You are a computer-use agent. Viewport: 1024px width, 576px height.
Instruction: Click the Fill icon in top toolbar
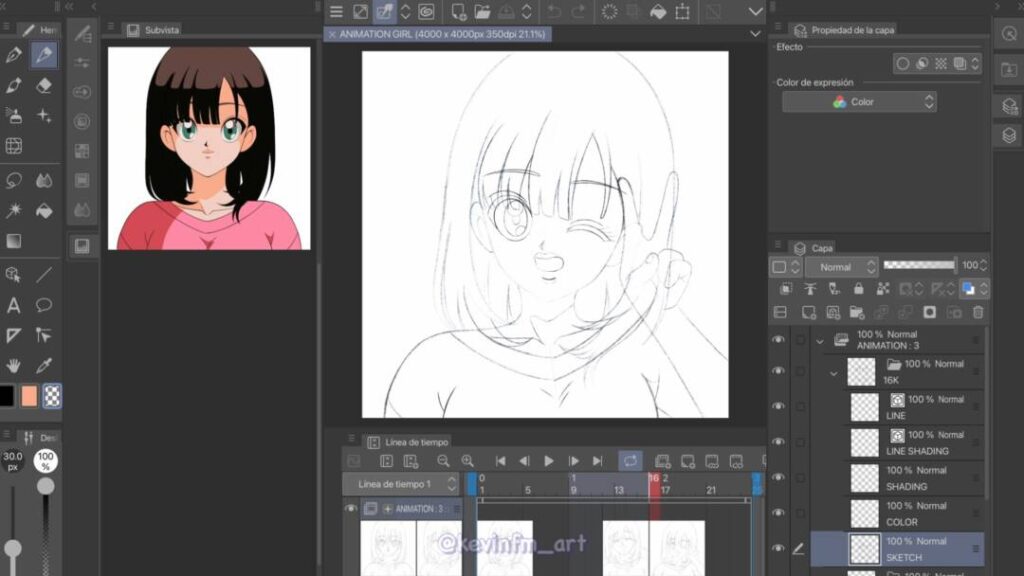coord(658,12)
